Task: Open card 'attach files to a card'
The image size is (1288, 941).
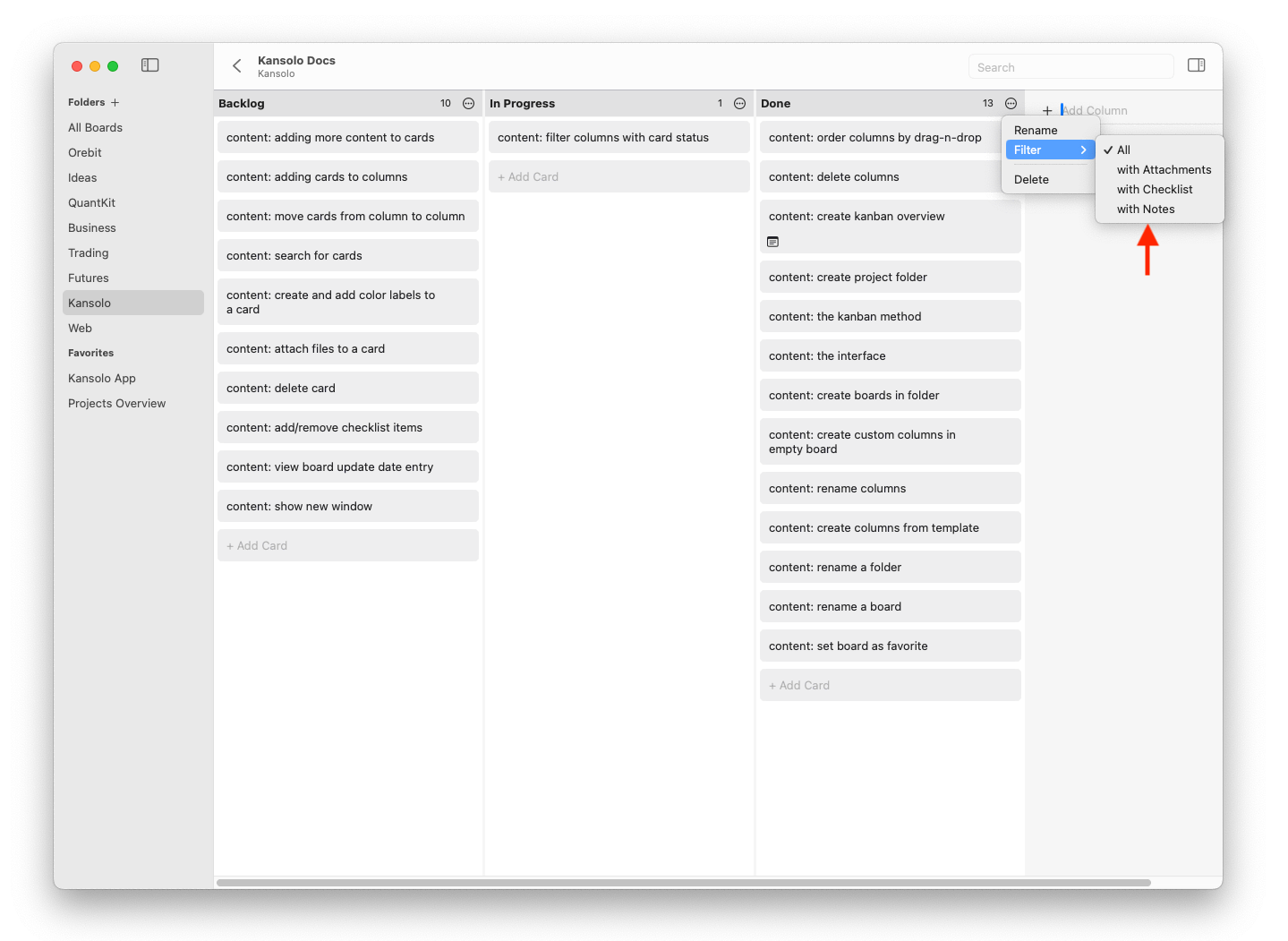Action: pos(348,348)
